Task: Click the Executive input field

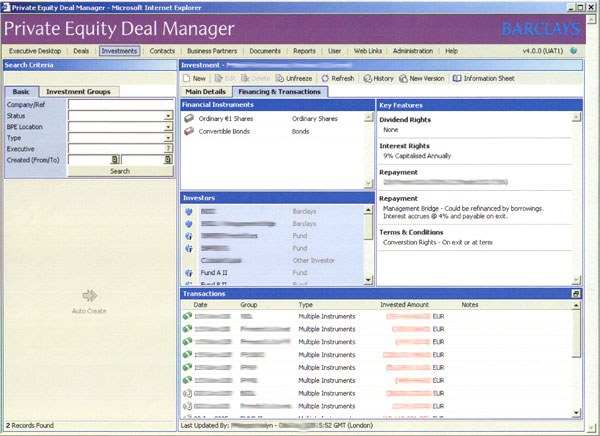Action: tap(116, 149)
